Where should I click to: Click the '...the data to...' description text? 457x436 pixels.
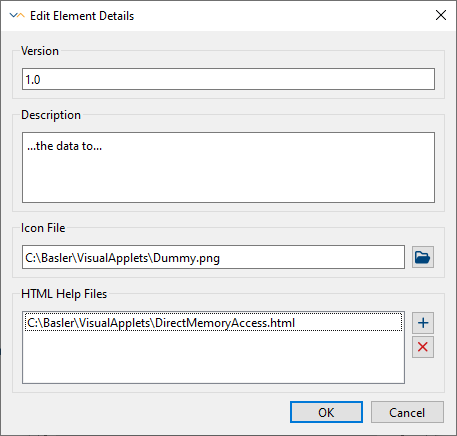65,146
